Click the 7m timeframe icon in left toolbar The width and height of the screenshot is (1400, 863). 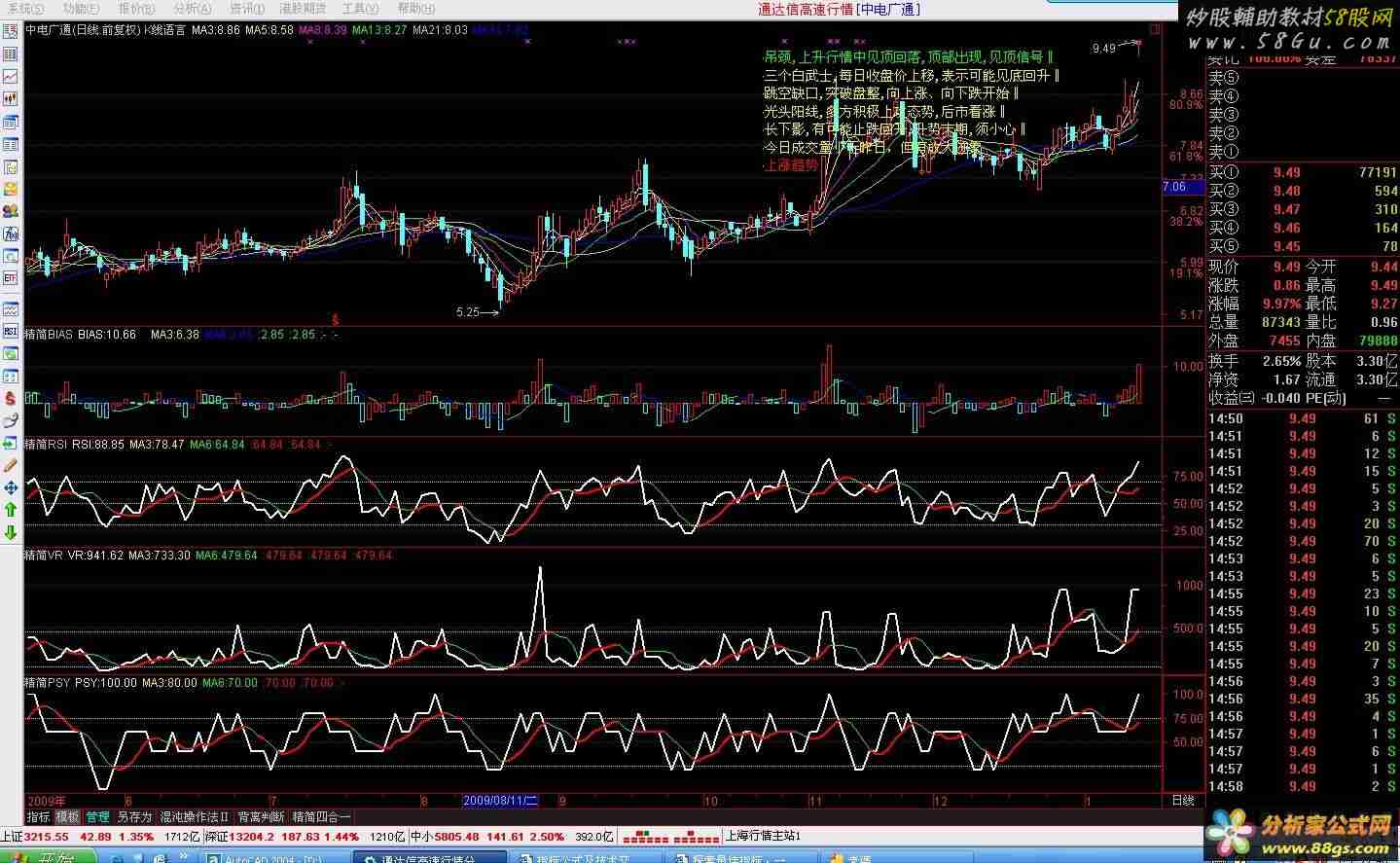[11, 234]
